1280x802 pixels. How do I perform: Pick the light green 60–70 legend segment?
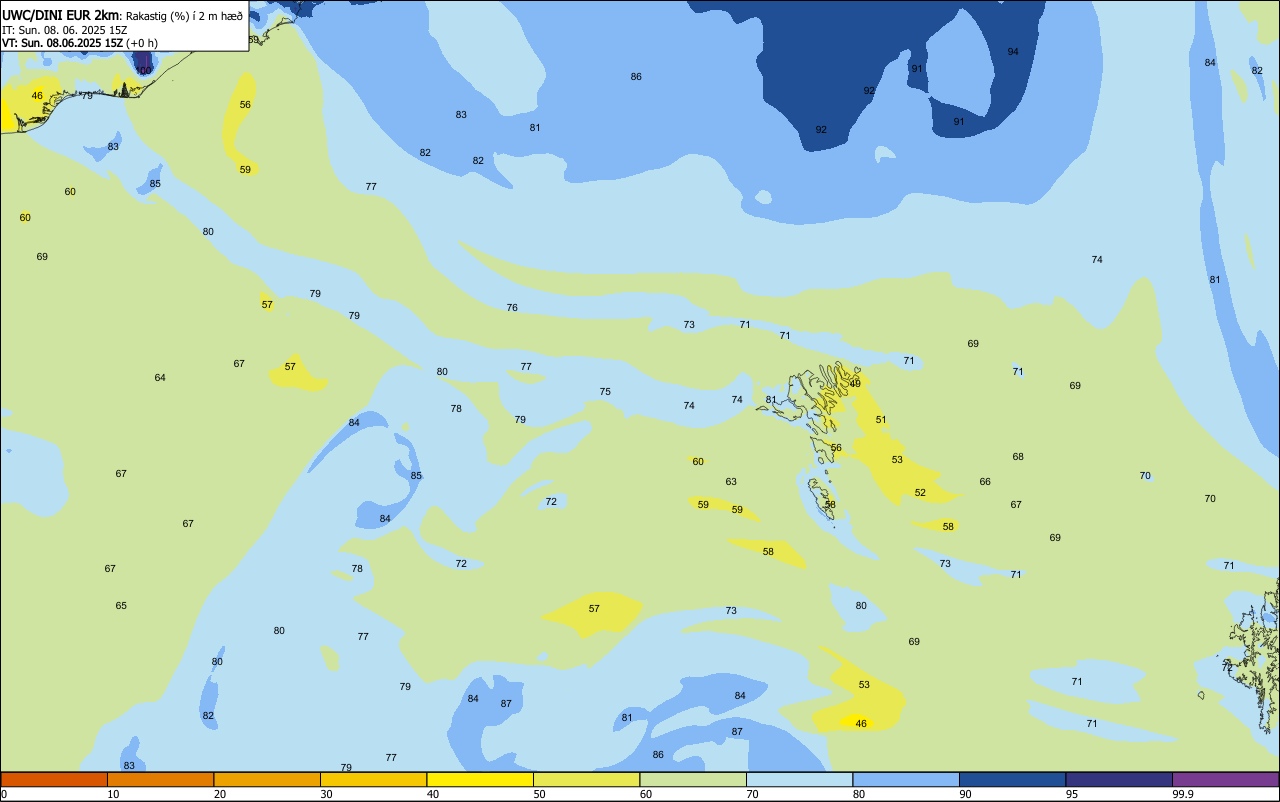pyautogui.click(x=693, y=779)
